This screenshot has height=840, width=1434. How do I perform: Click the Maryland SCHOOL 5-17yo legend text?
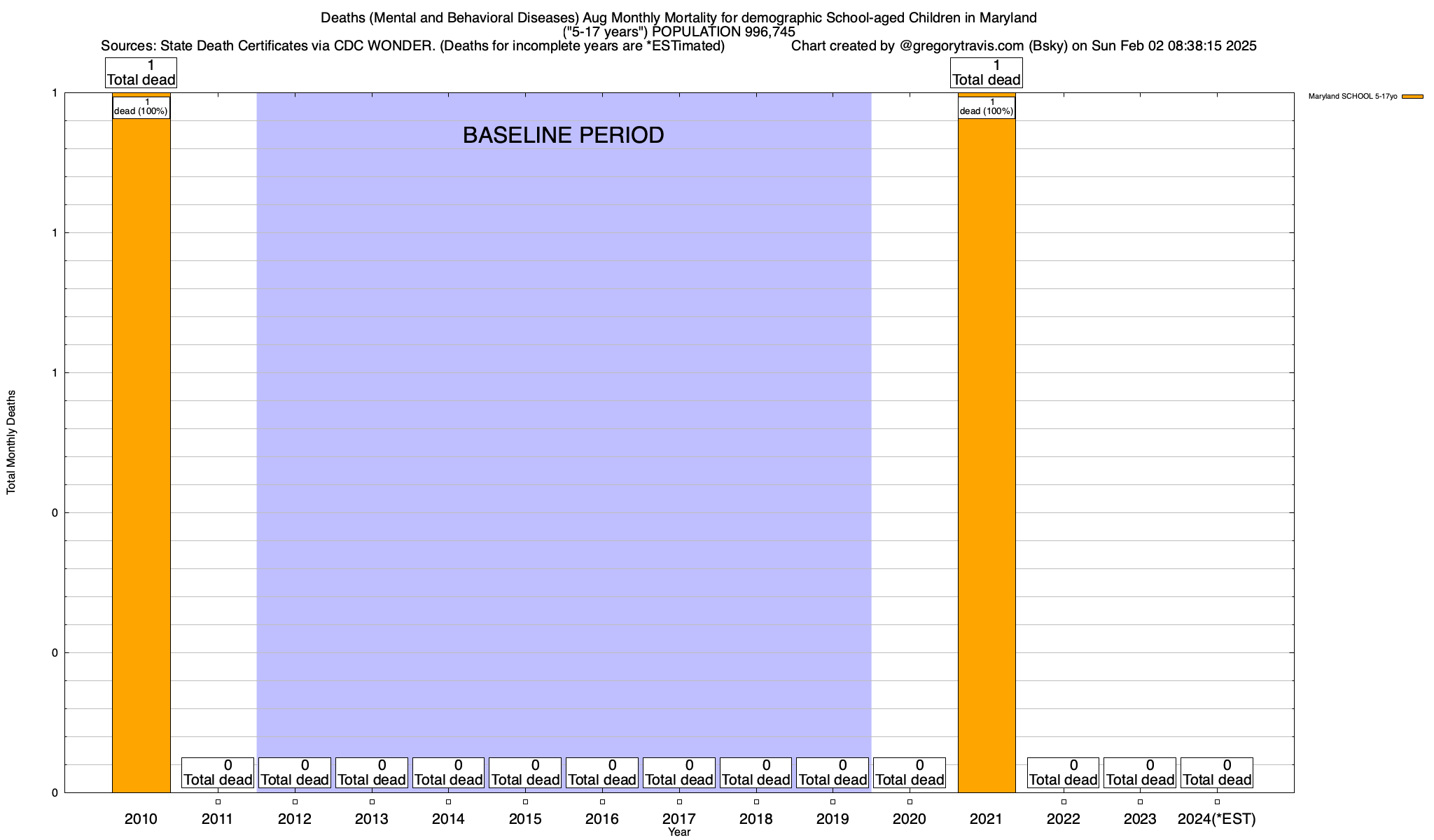(1352, 97)
